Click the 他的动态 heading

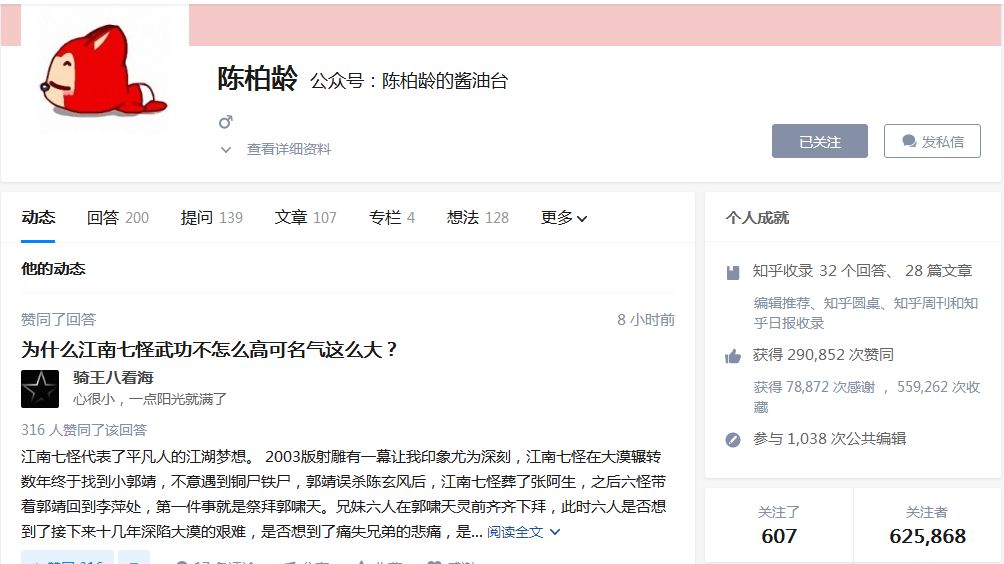point(53,268)
